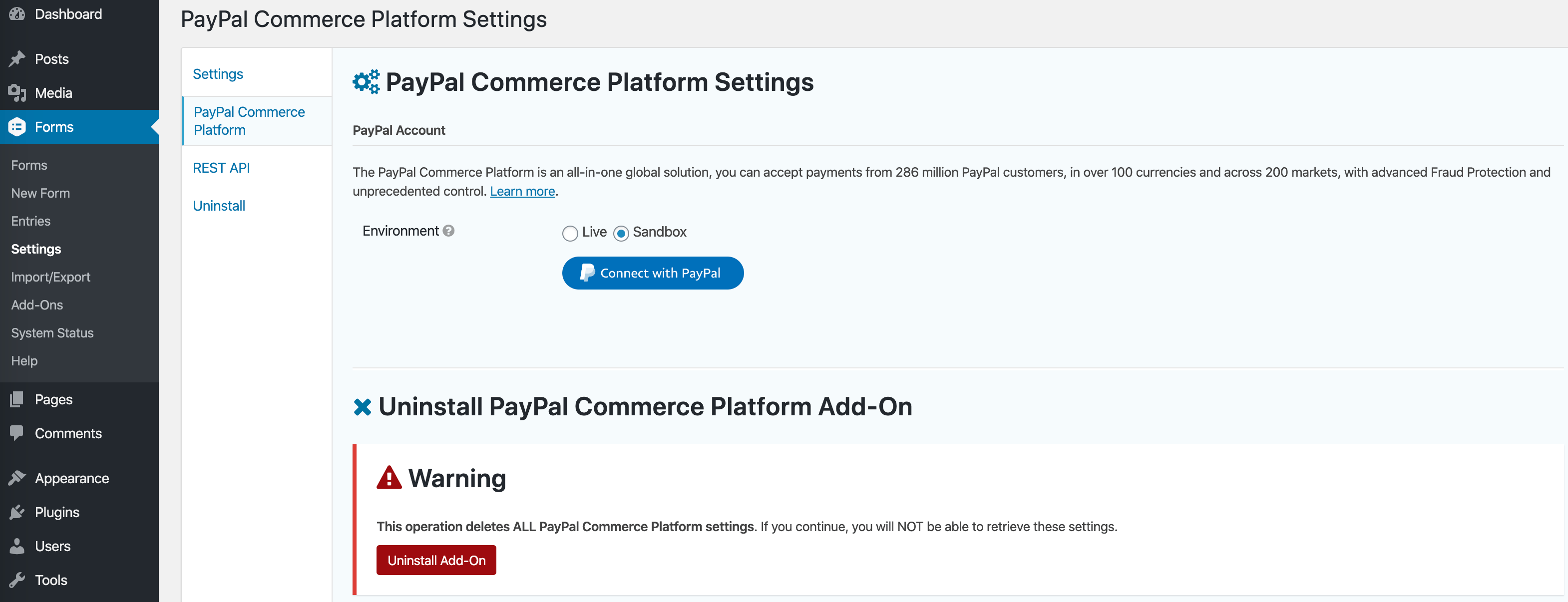Click the Dashboard gauge icon

coord(17,13)
